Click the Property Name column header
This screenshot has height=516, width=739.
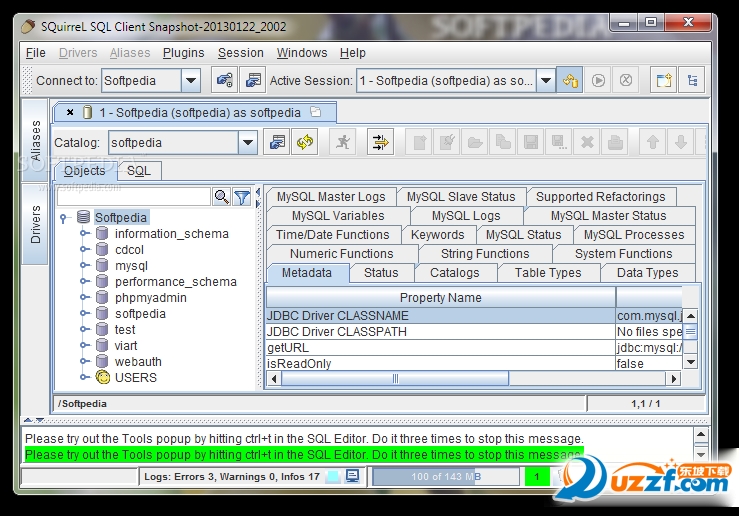coord(441,297)
